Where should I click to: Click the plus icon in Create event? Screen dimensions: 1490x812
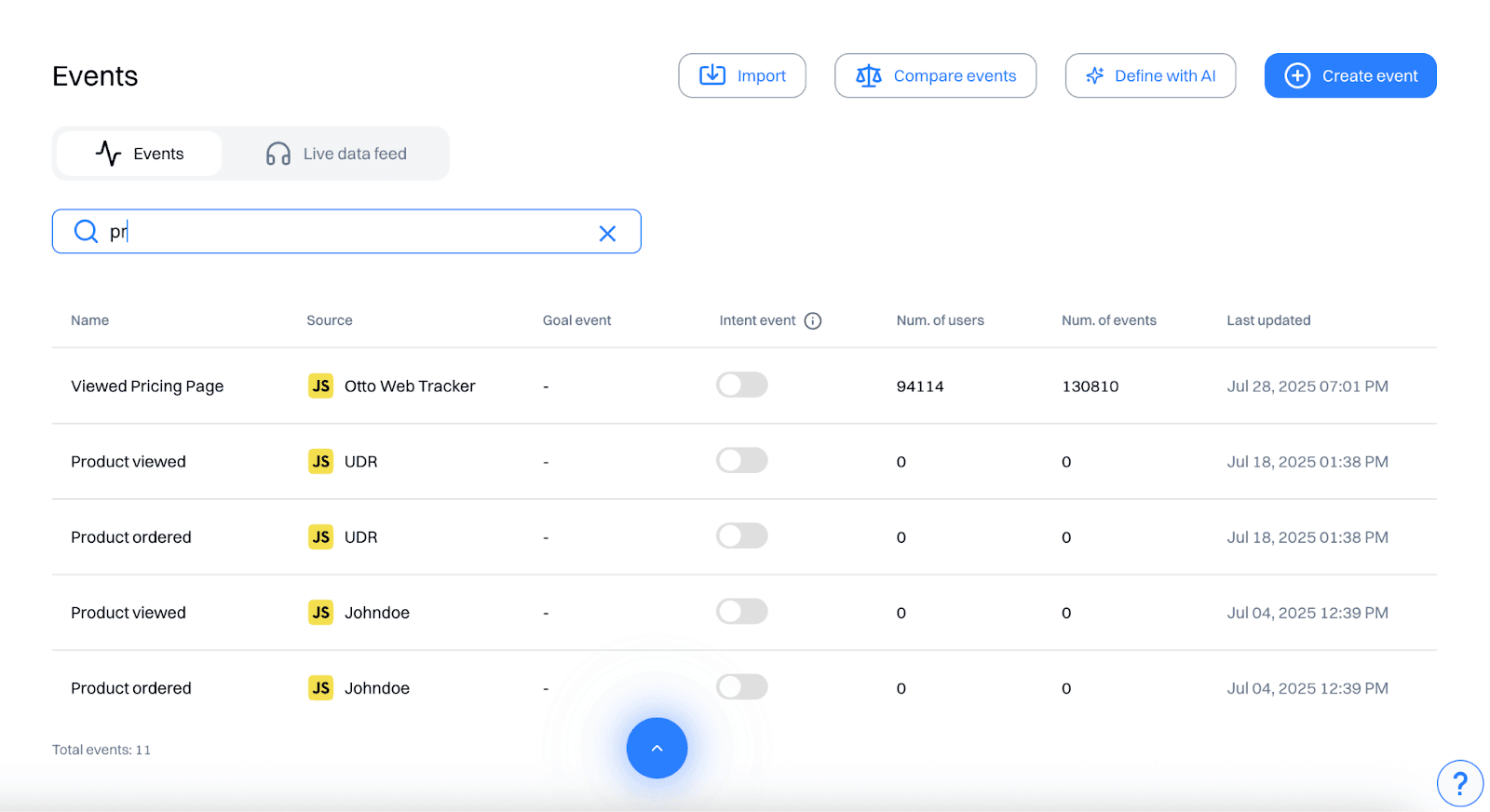click(x=1297, y=76)
